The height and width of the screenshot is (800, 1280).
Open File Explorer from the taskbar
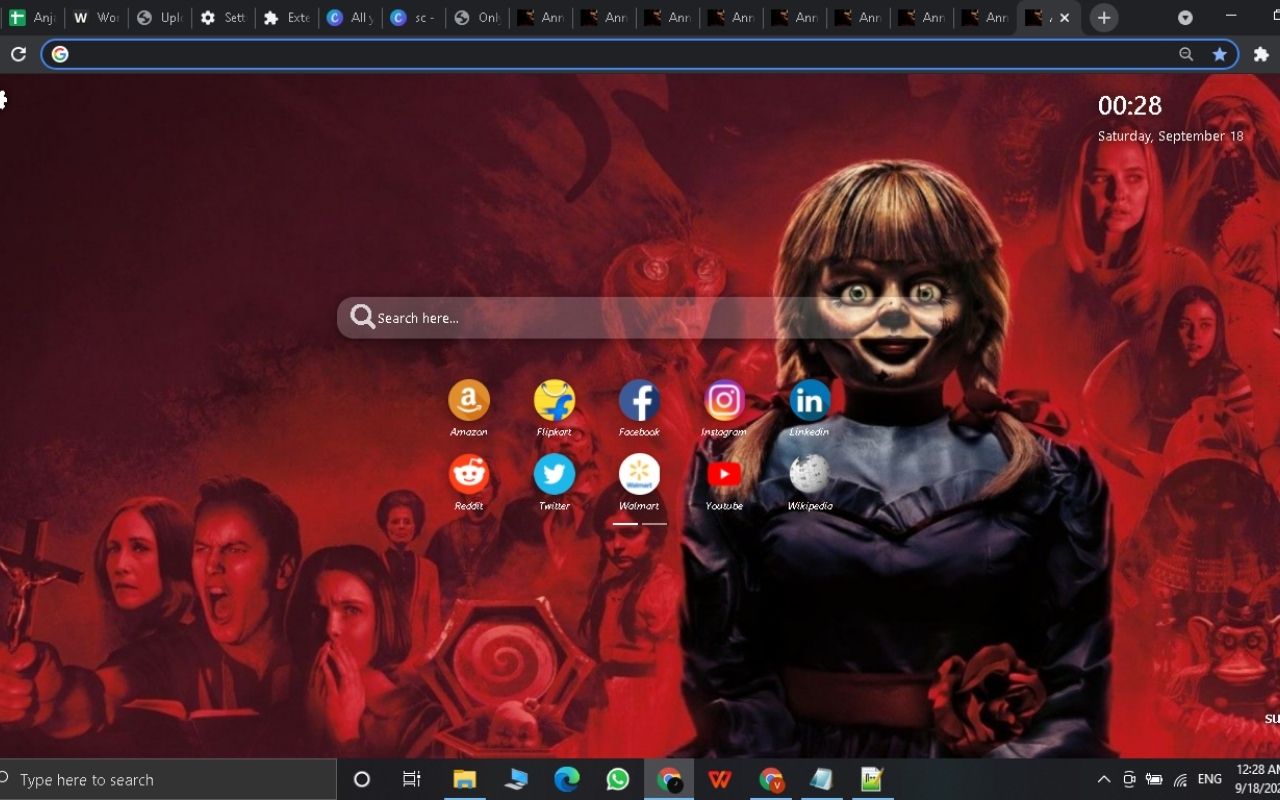[x=465, y=780]
